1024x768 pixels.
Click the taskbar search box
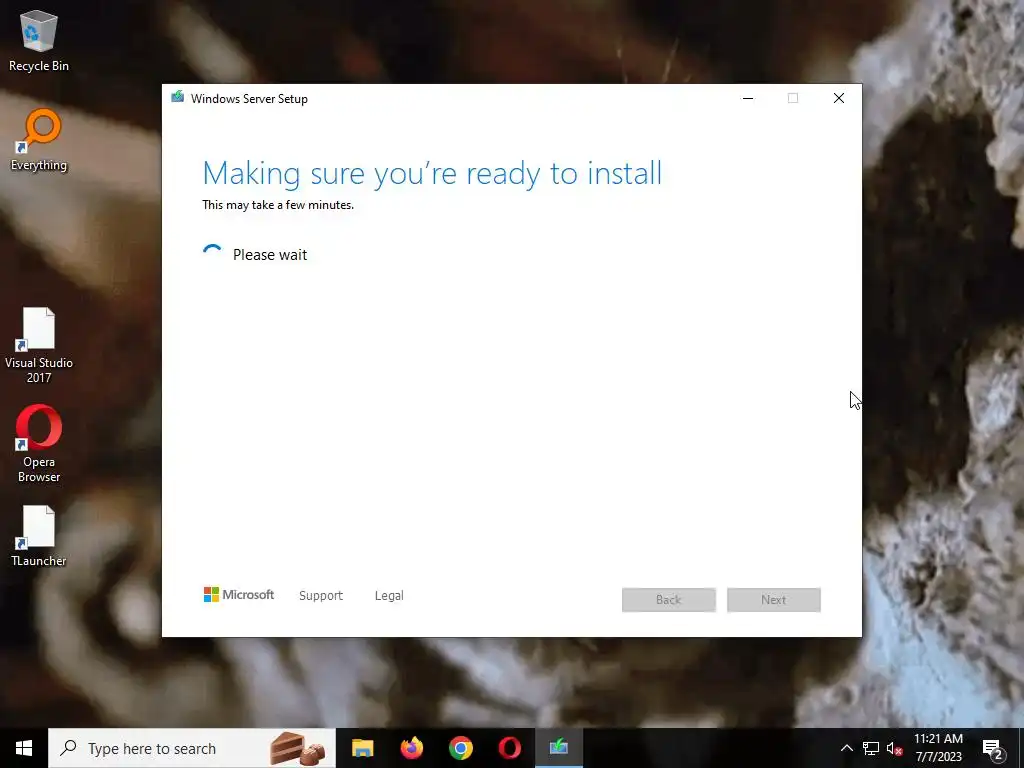tap(192, 748)
